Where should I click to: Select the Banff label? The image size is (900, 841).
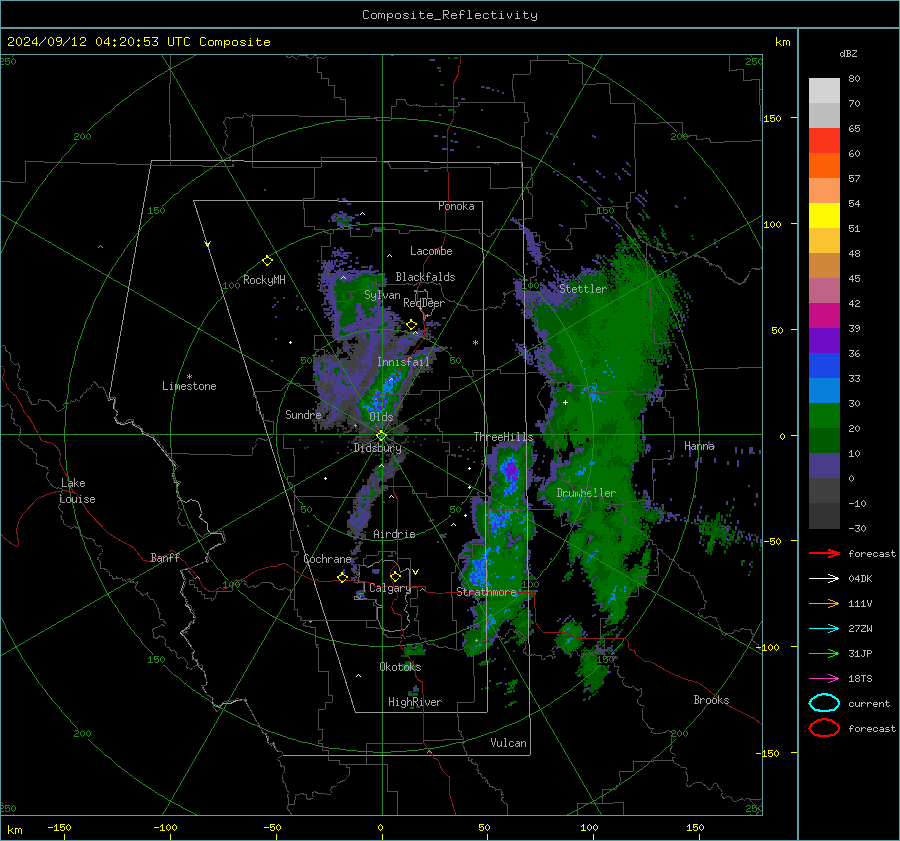165,557
